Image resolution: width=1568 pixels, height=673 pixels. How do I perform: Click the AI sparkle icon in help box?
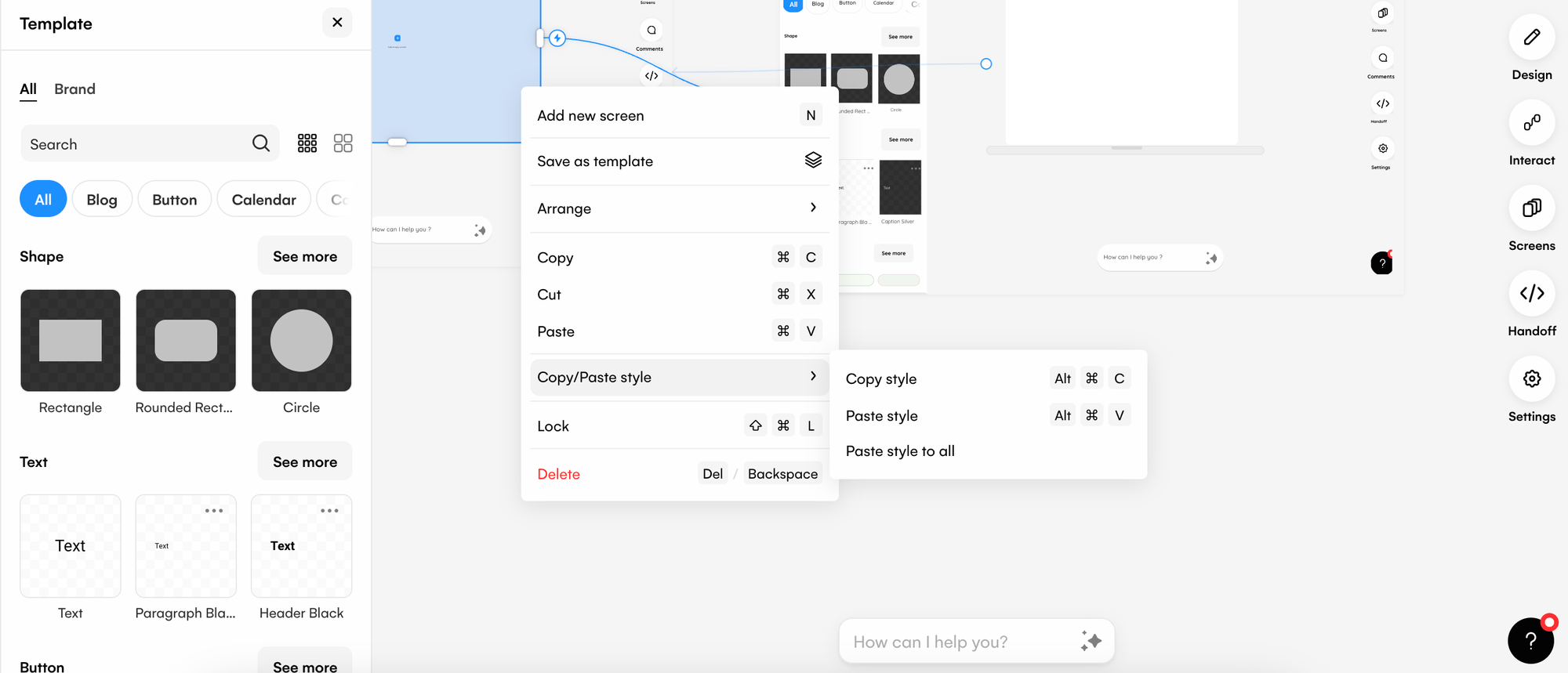1091,641
